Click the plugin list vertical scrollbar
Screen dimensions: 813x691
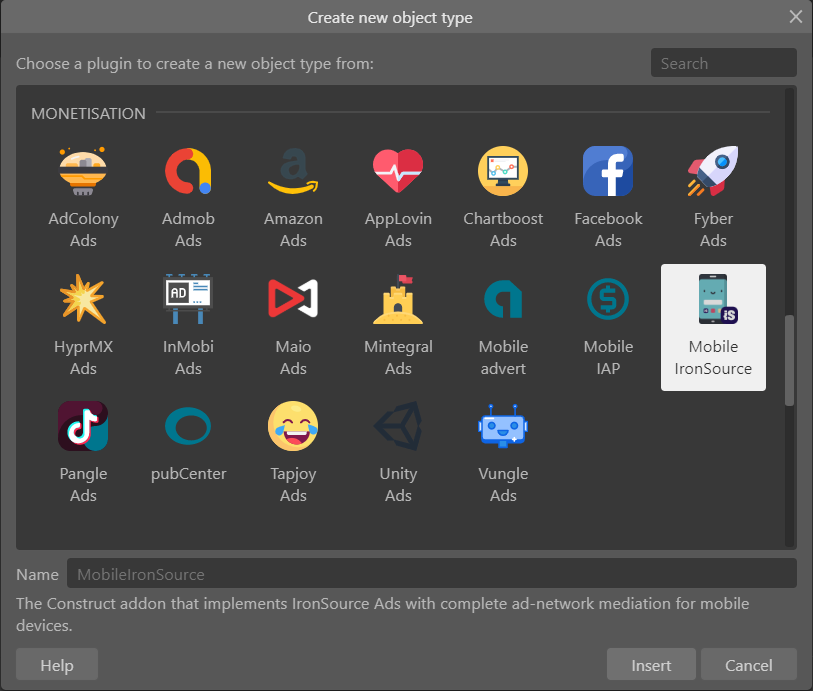click(x=789, y=360)
